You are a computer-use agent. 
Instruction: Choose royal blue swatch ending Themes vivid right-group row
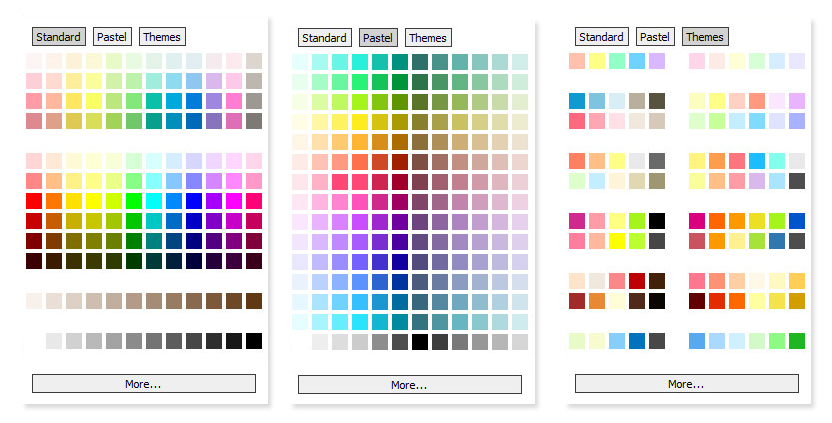(x=797, y=221)
